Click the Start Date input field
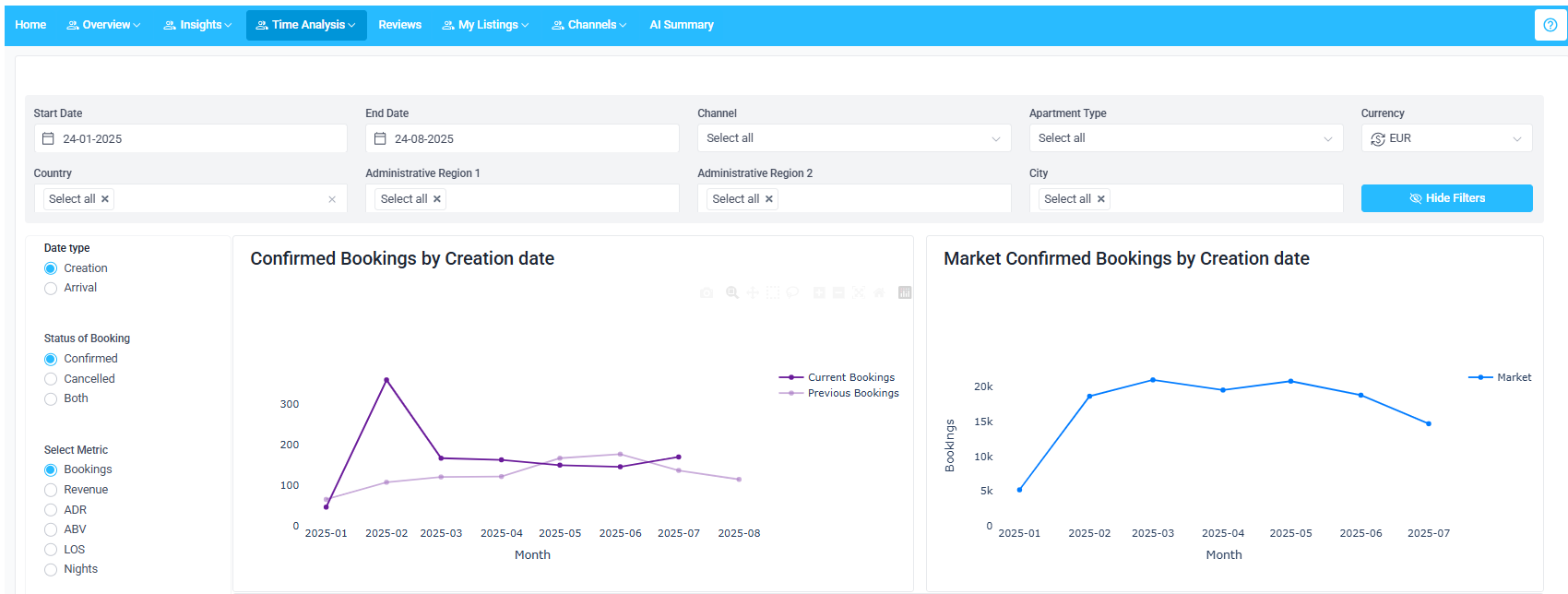 click(191, 138)
